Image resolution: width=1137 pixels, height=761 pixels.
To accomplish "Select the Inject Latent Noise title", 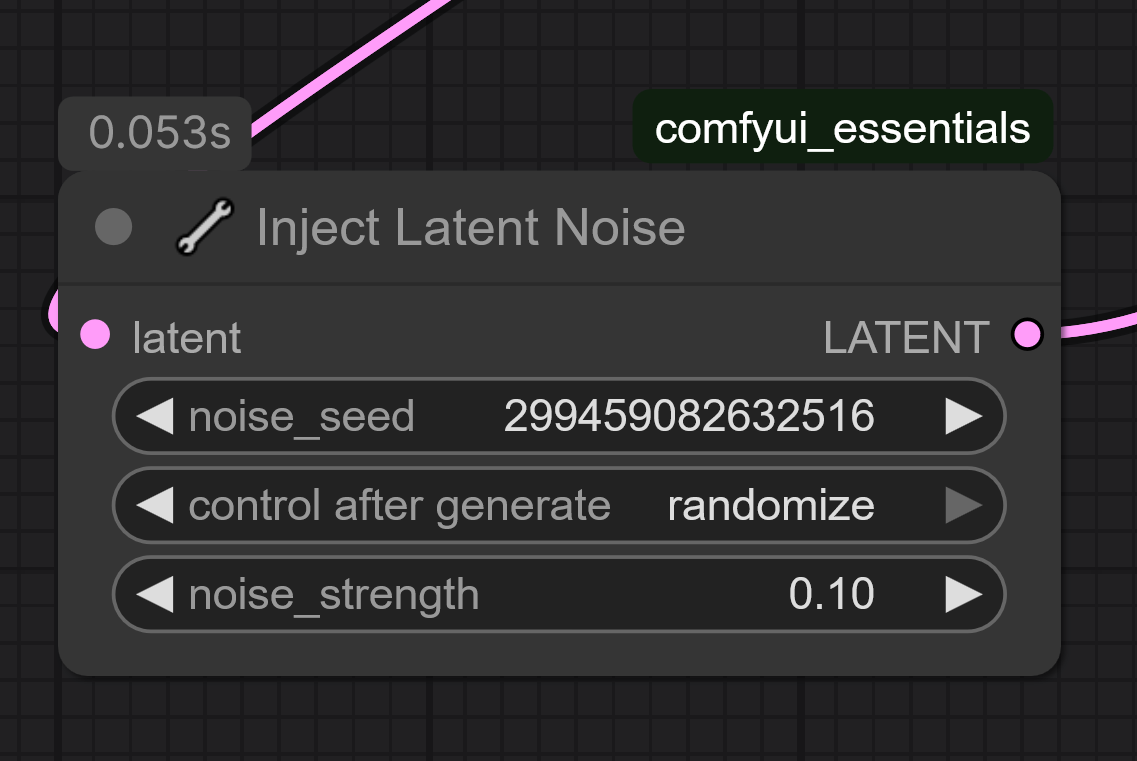I will pos(470,227).
